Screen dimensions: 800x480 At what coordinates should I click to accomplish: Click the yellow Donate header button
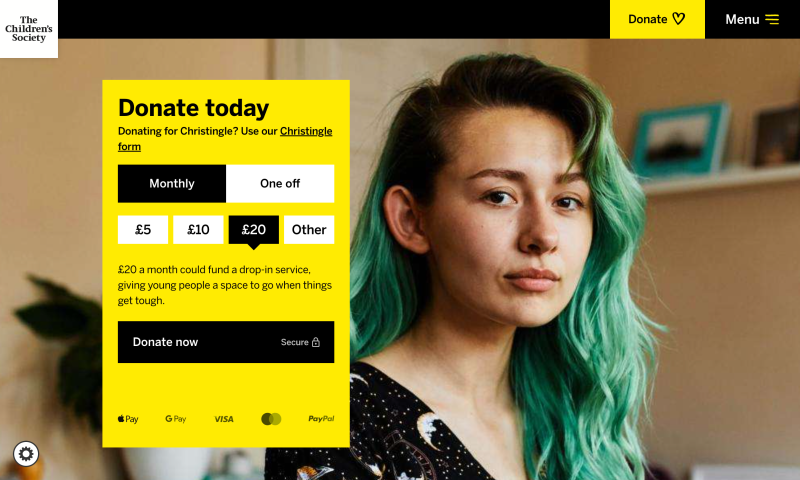tap(657, 19)
